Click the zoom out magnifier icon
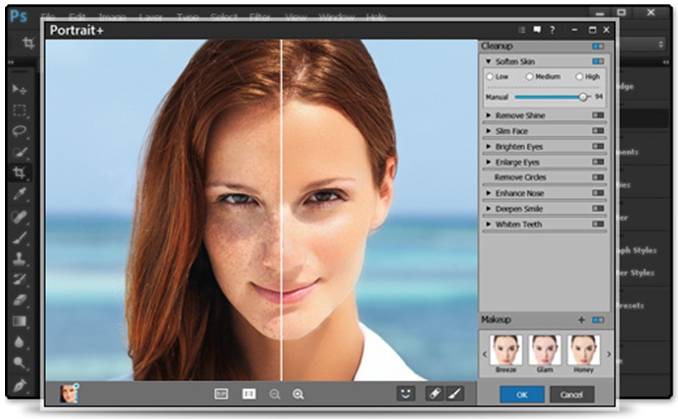Image resolution: width=678 pixels, height=419 pixels. tap(274, 394)
